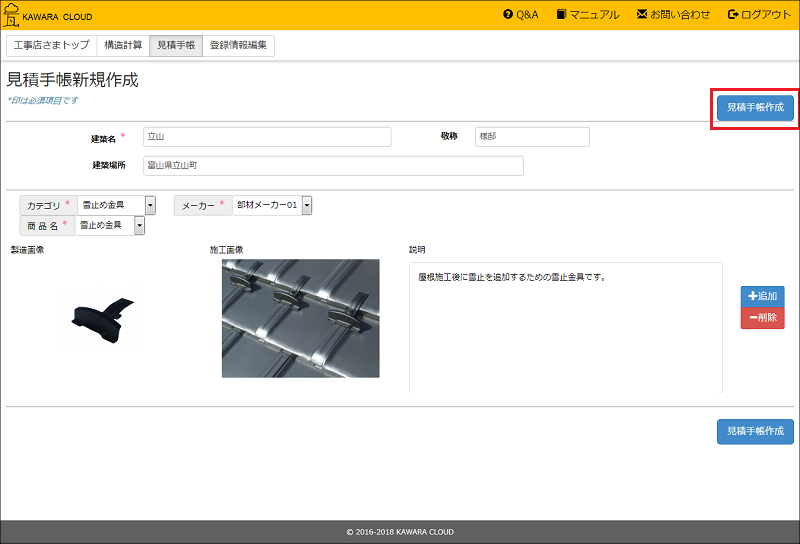The image size is (800, 544).
Task: Open the 構造計算 tab
Action: point(123,46)
